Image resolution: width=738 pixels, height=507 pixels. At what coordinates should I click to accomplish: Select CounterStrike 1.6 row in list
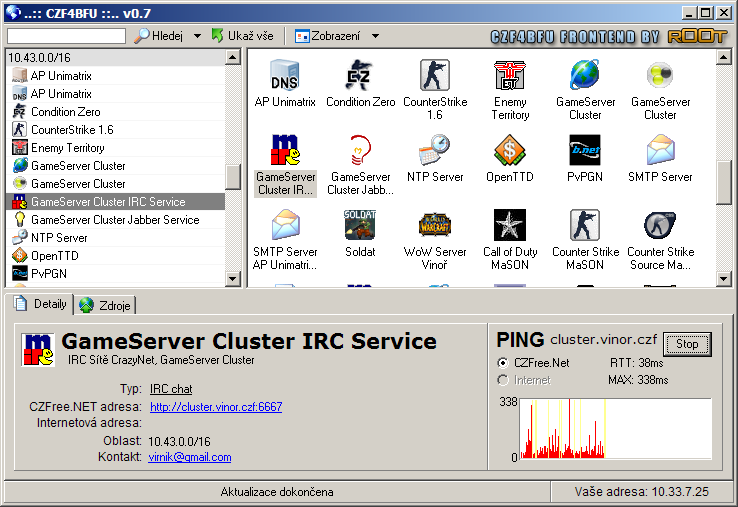(116, 129)
